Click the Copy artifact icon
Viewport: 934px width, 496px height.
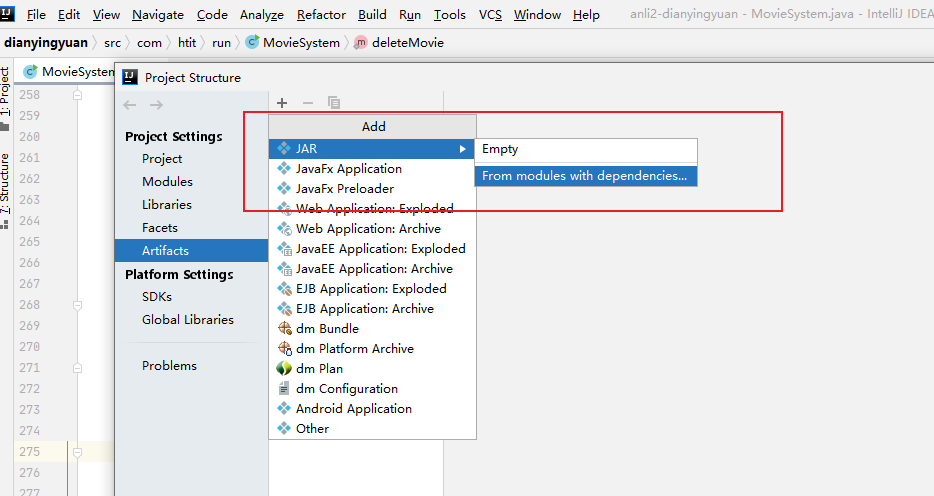click(334, 103)
